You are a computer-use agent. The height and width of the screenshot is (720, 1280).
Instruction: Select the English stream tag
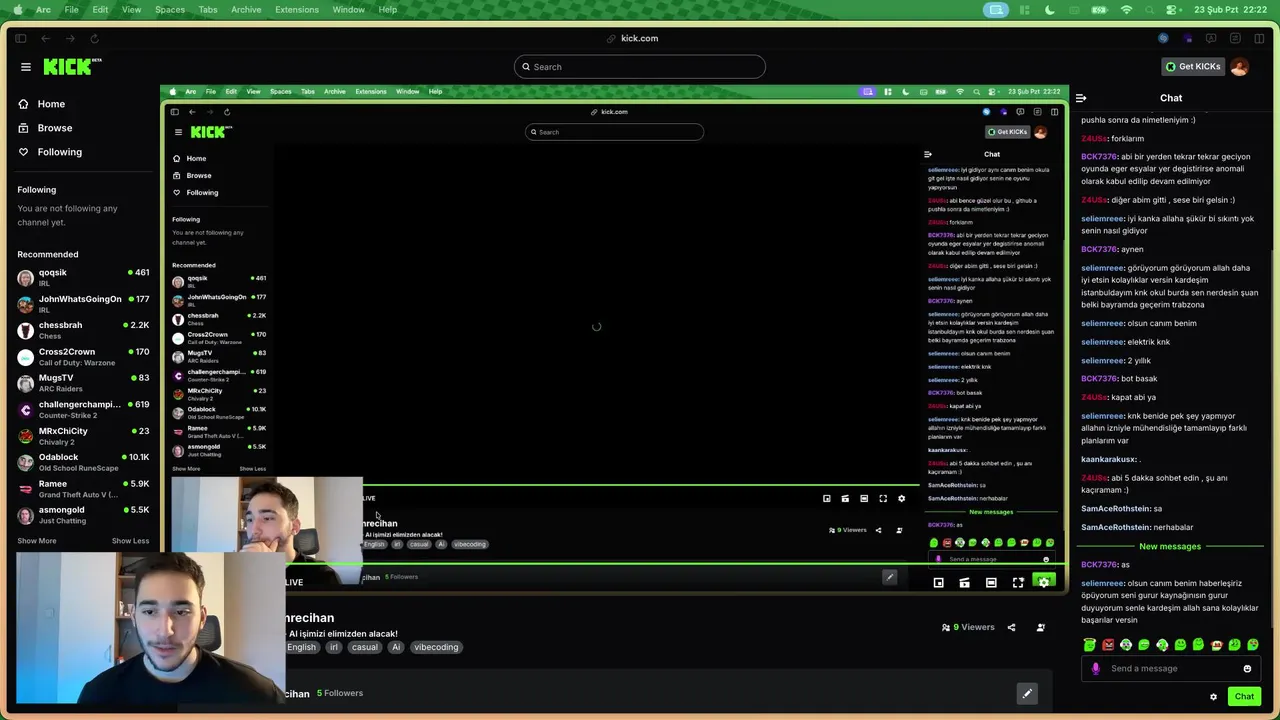point(301,647)
